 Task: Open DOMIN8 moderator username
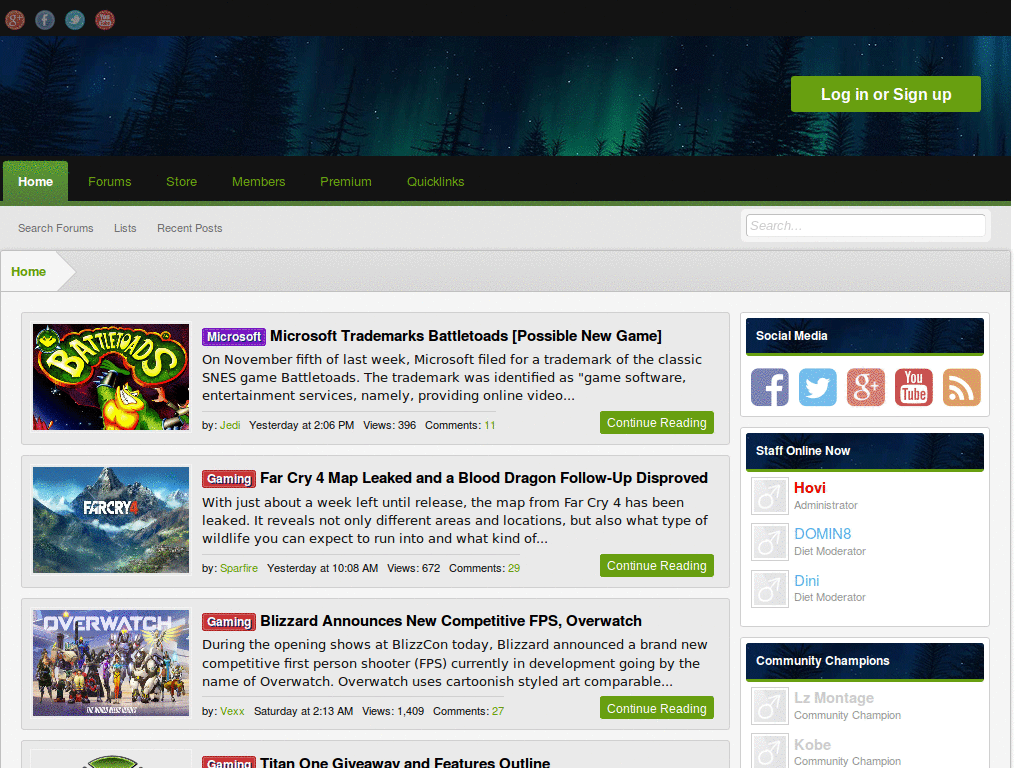pyautogui.click(x=823, y=534)
